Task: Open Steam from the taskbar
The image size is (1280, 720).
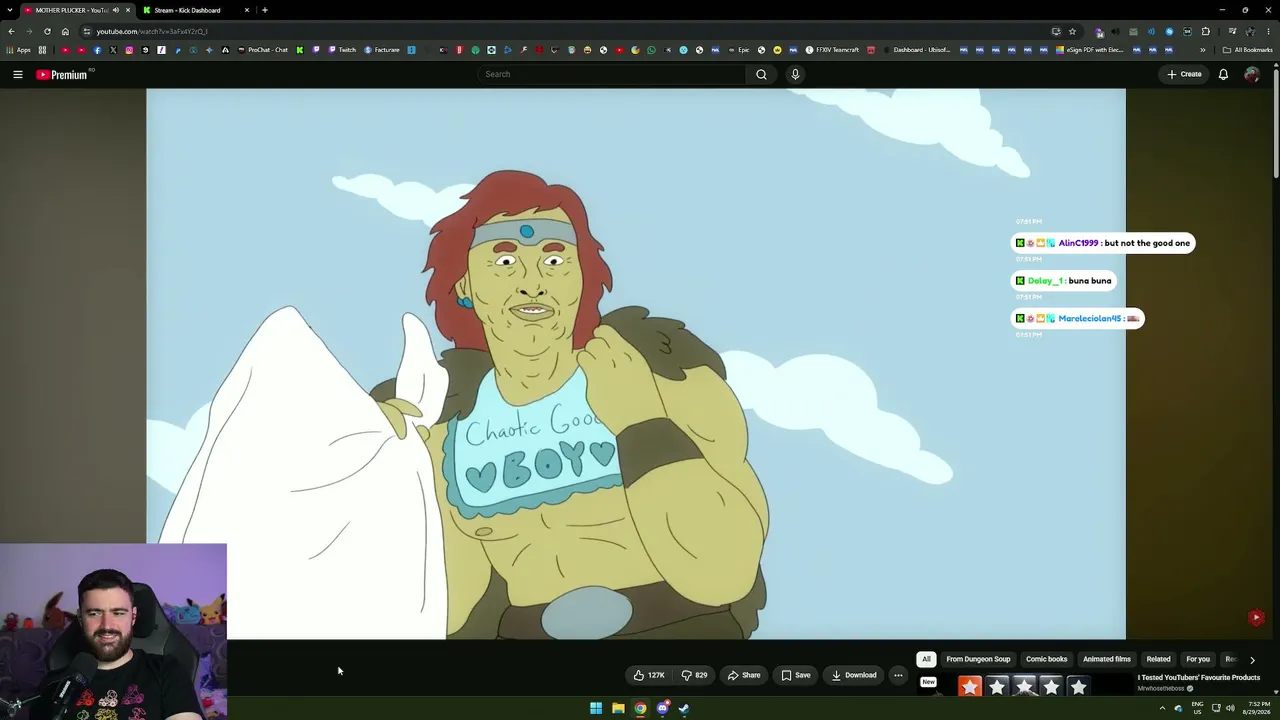Action: pyautogui.click(x=684, y=708)
